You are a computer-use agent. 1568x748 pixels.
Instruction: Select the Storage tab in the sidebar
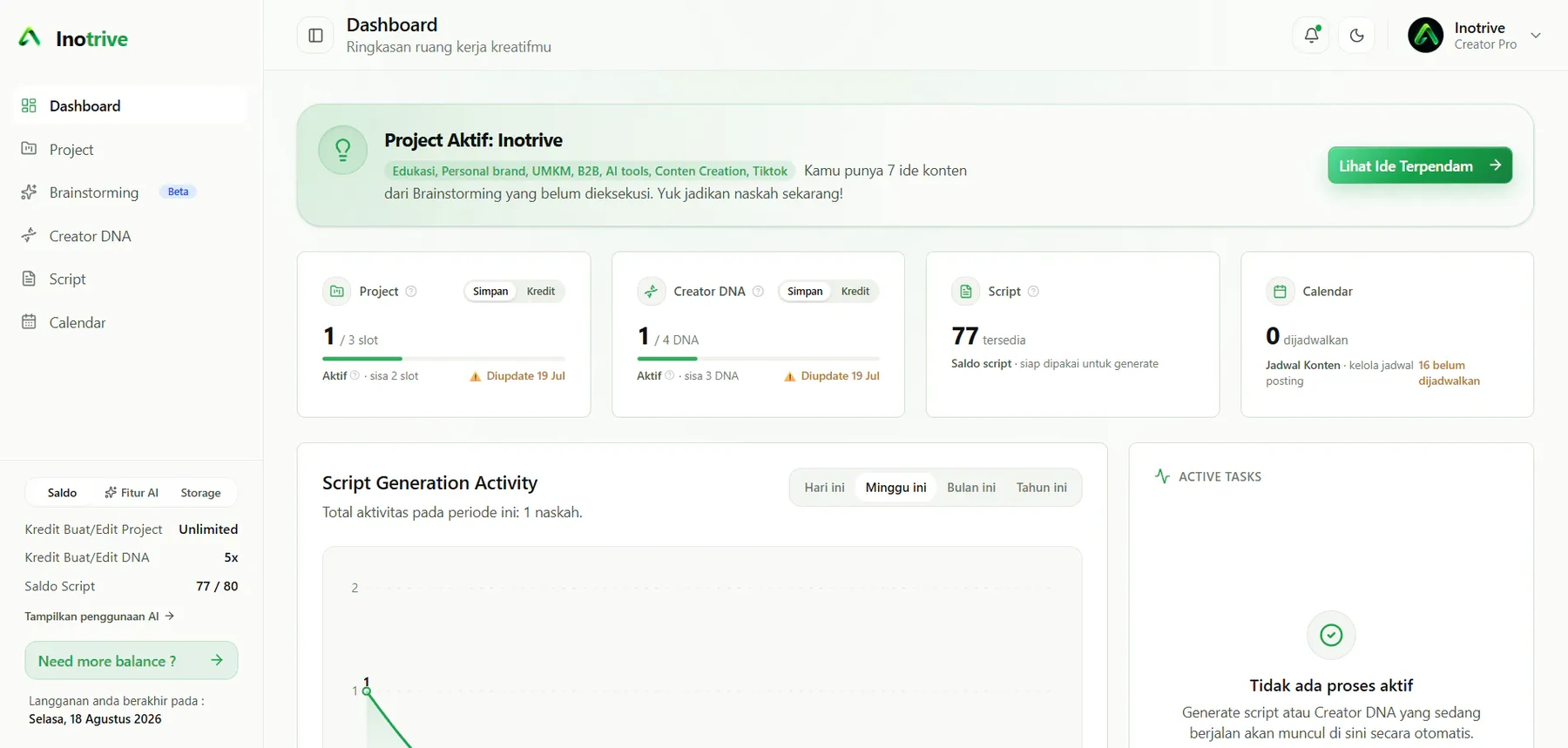click(200, 492)
